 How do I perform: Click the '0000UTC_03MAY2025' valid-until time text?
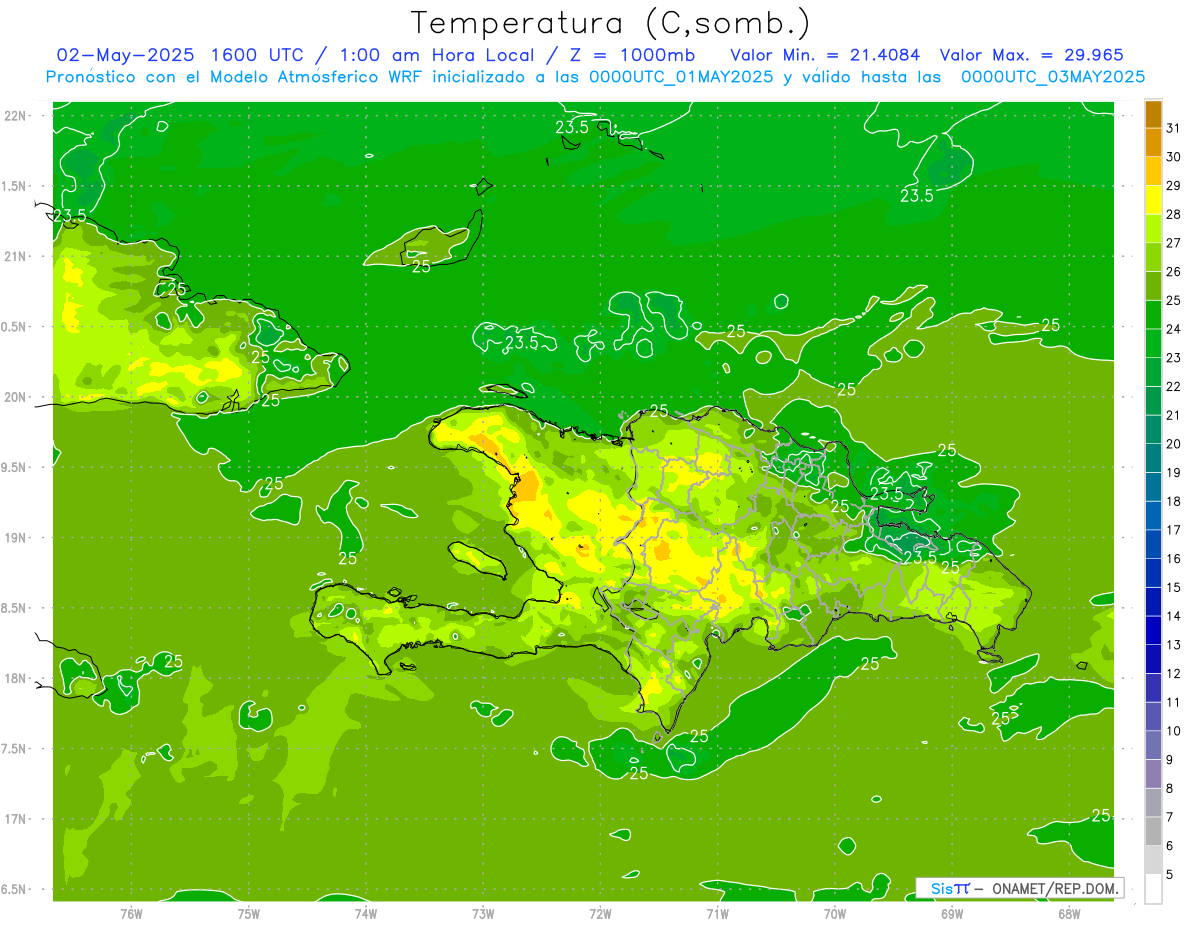coord(1053,76)
